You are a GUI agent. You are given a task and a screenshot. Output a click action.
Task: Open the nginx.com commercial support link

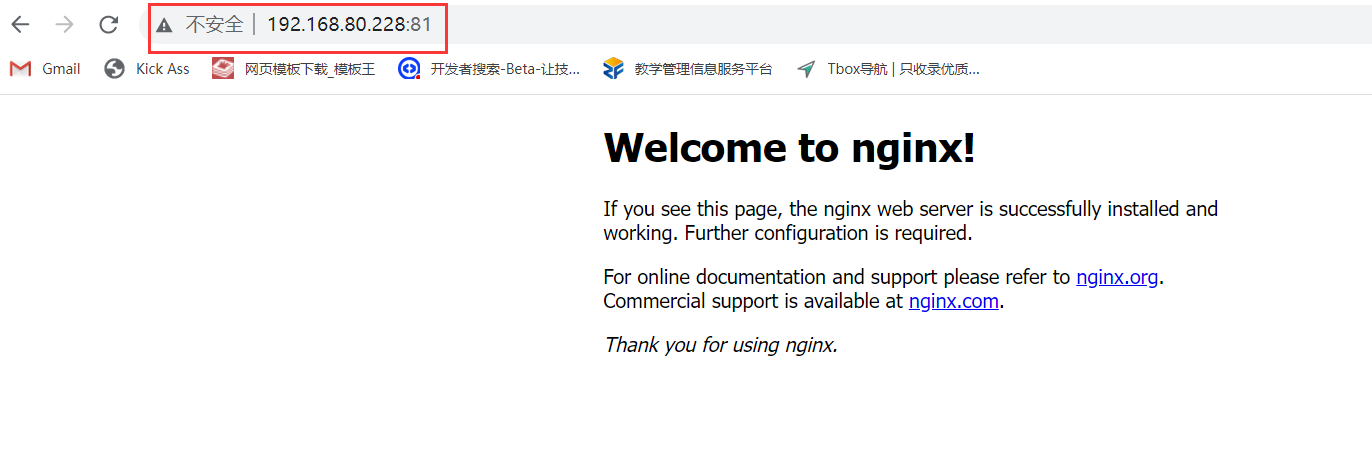point(953,302)
